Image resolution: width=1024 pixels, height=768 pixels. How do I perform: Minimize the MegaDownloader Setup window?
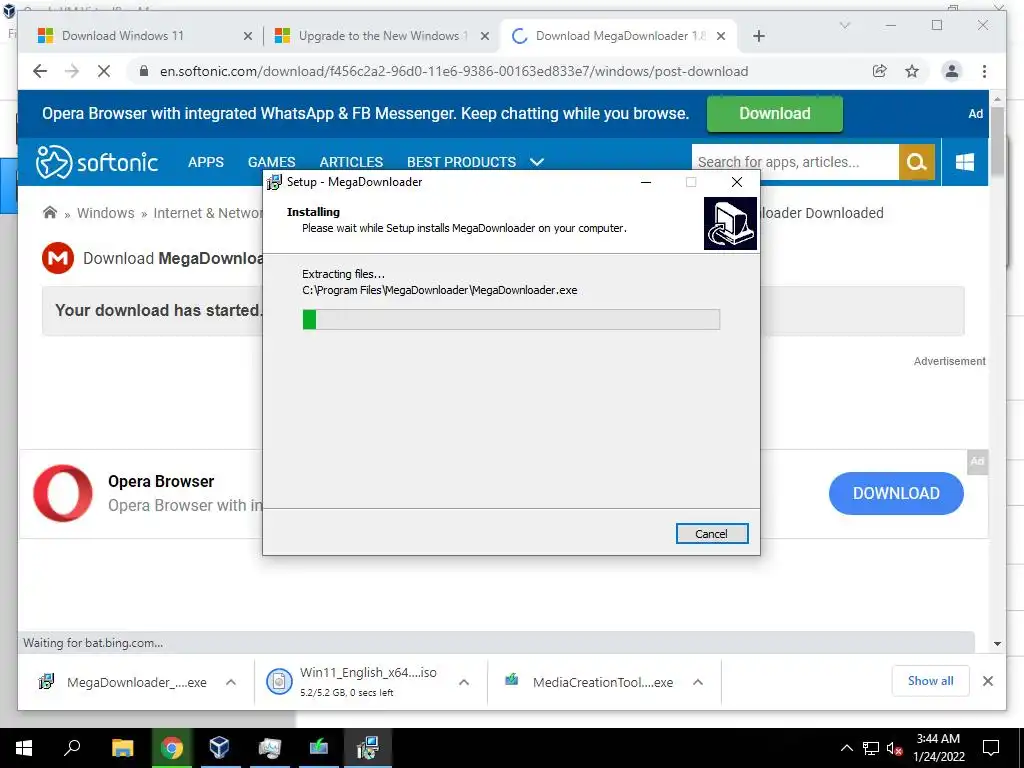[646, 182]
